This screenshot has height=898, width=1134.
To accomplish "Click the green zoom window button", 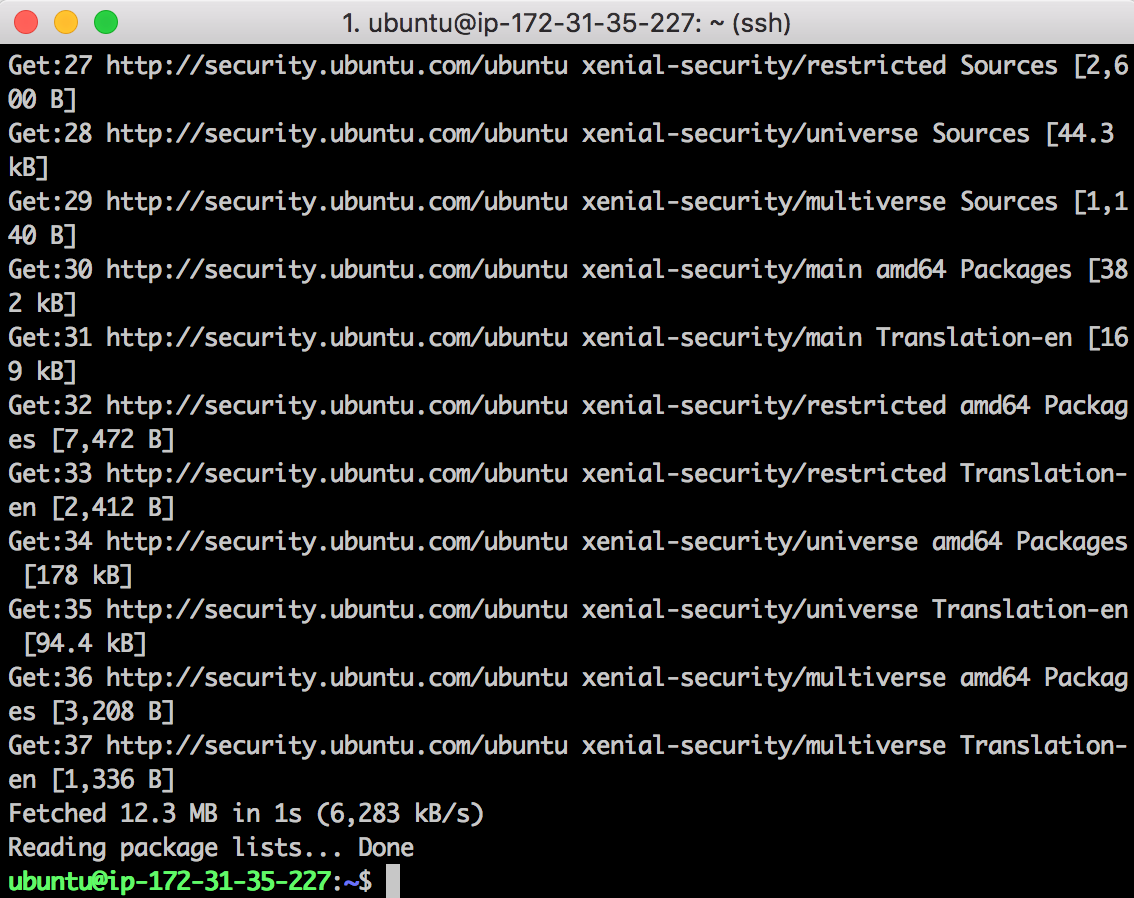I will (x=106, y=22).
